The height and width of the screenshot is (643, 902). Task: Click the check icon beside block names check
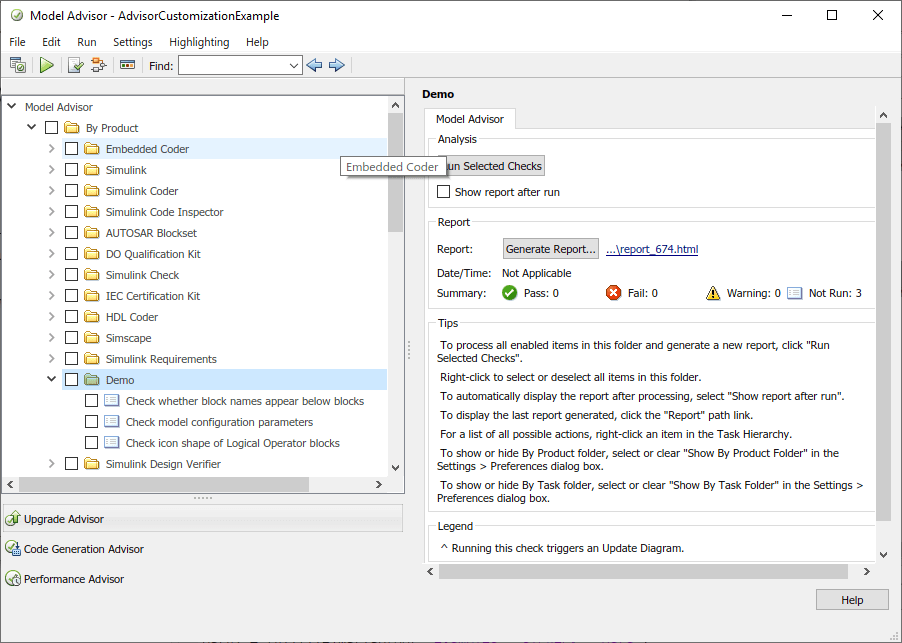(x=112, y=401)
